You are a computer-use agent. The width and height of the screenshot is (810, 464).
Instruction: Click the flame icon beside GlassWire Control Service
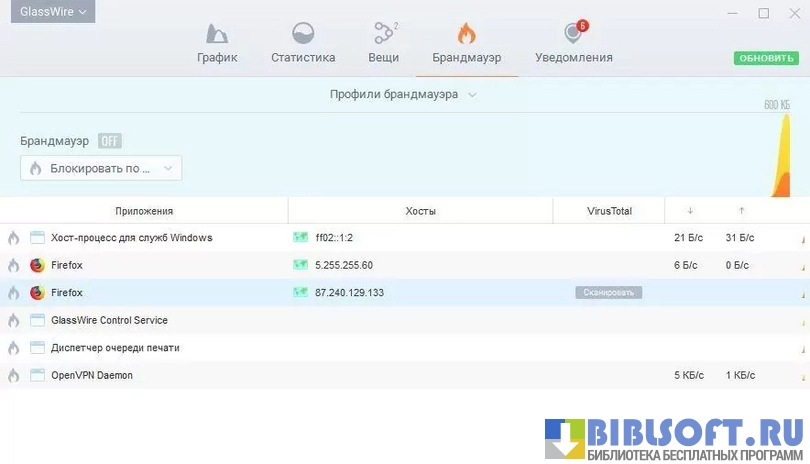click(13, 321)
